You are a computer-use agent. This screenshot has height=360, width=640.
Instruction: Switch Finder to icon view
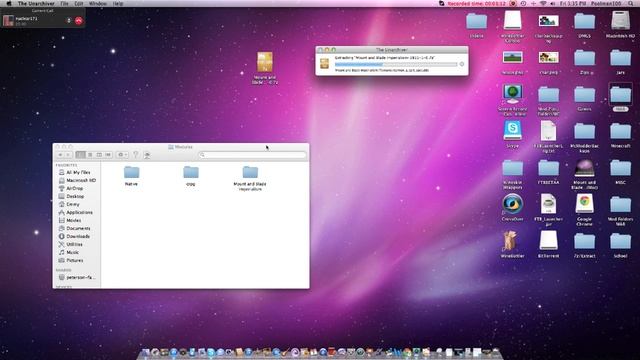(x=81, y=155)
